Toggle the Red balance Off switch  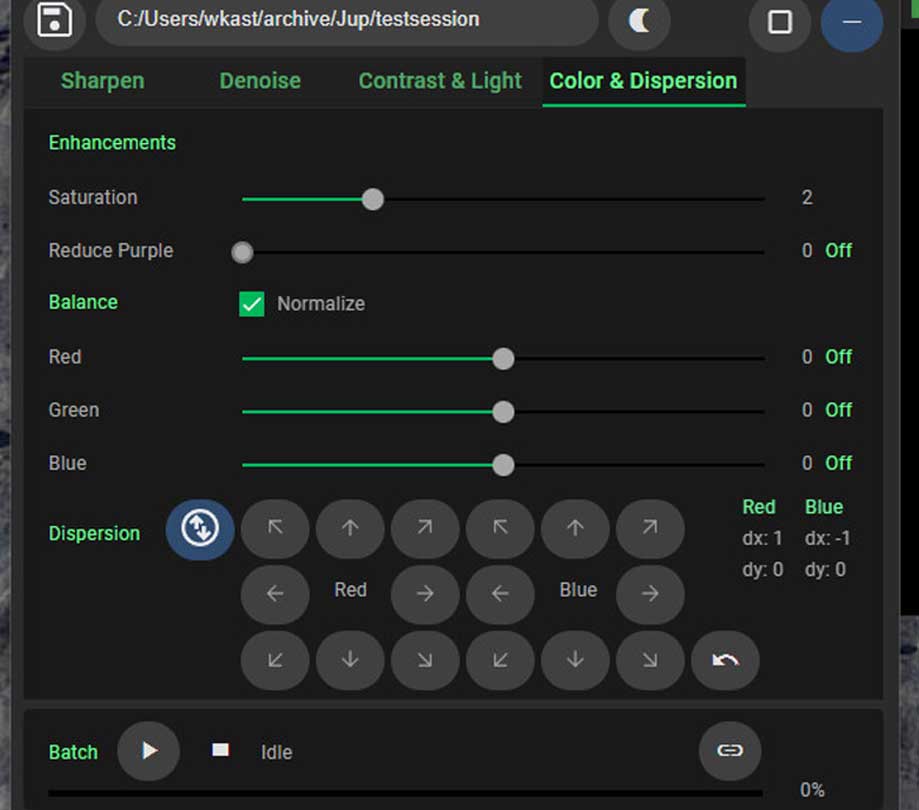(x=839, y=357)
